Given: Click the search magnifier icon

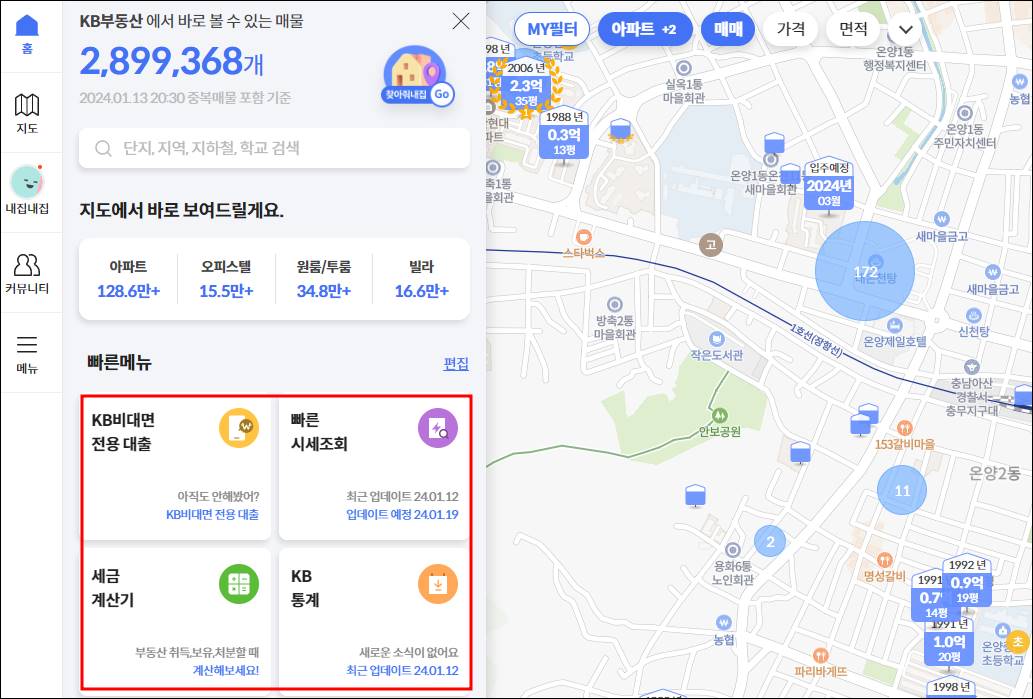Looking at the screenshot, I should 103,148.
